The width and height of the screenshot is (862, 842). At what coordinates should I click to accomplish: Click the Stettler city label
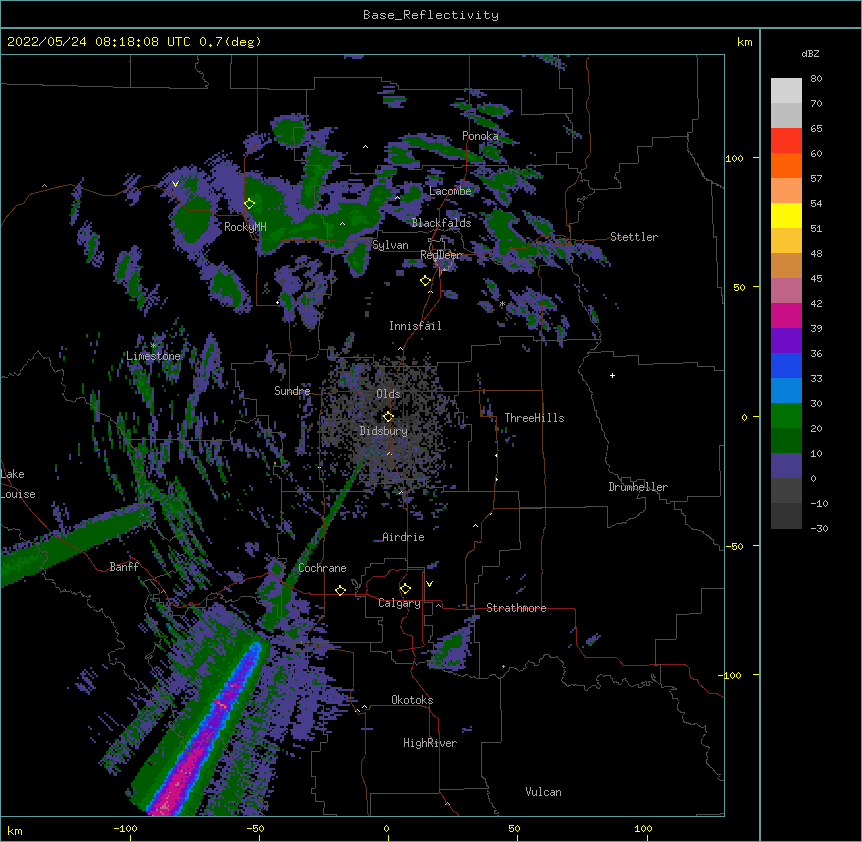point(634,237)
